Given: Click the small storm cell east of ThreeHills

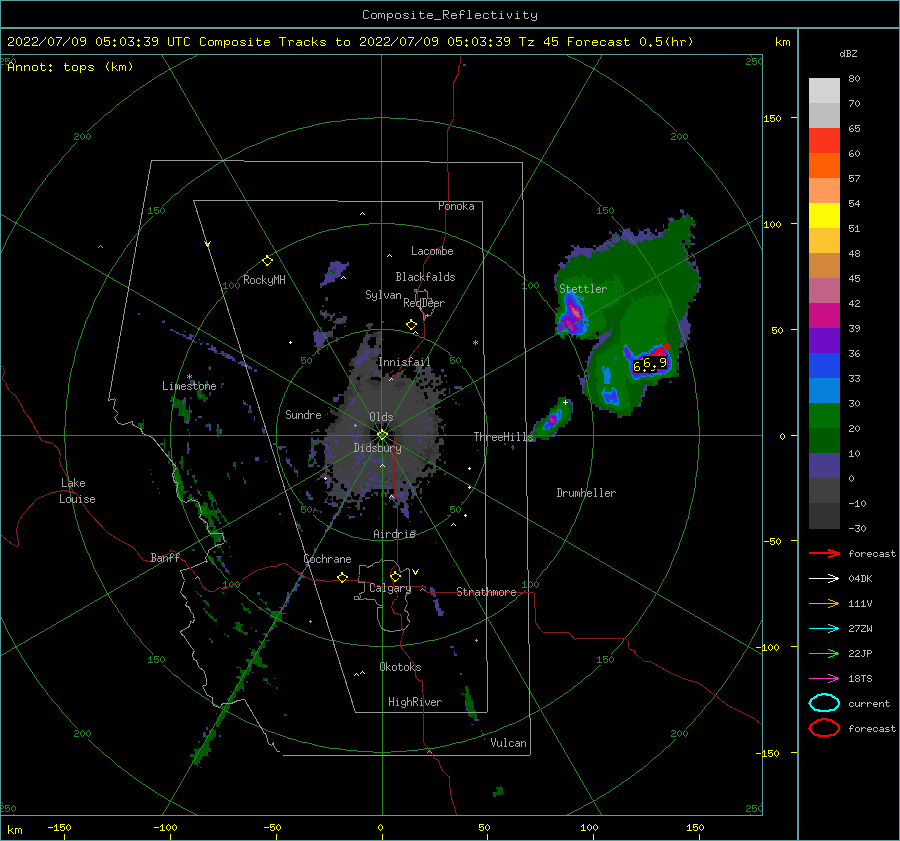Looking at the screenshot, I should click(552, 419).
